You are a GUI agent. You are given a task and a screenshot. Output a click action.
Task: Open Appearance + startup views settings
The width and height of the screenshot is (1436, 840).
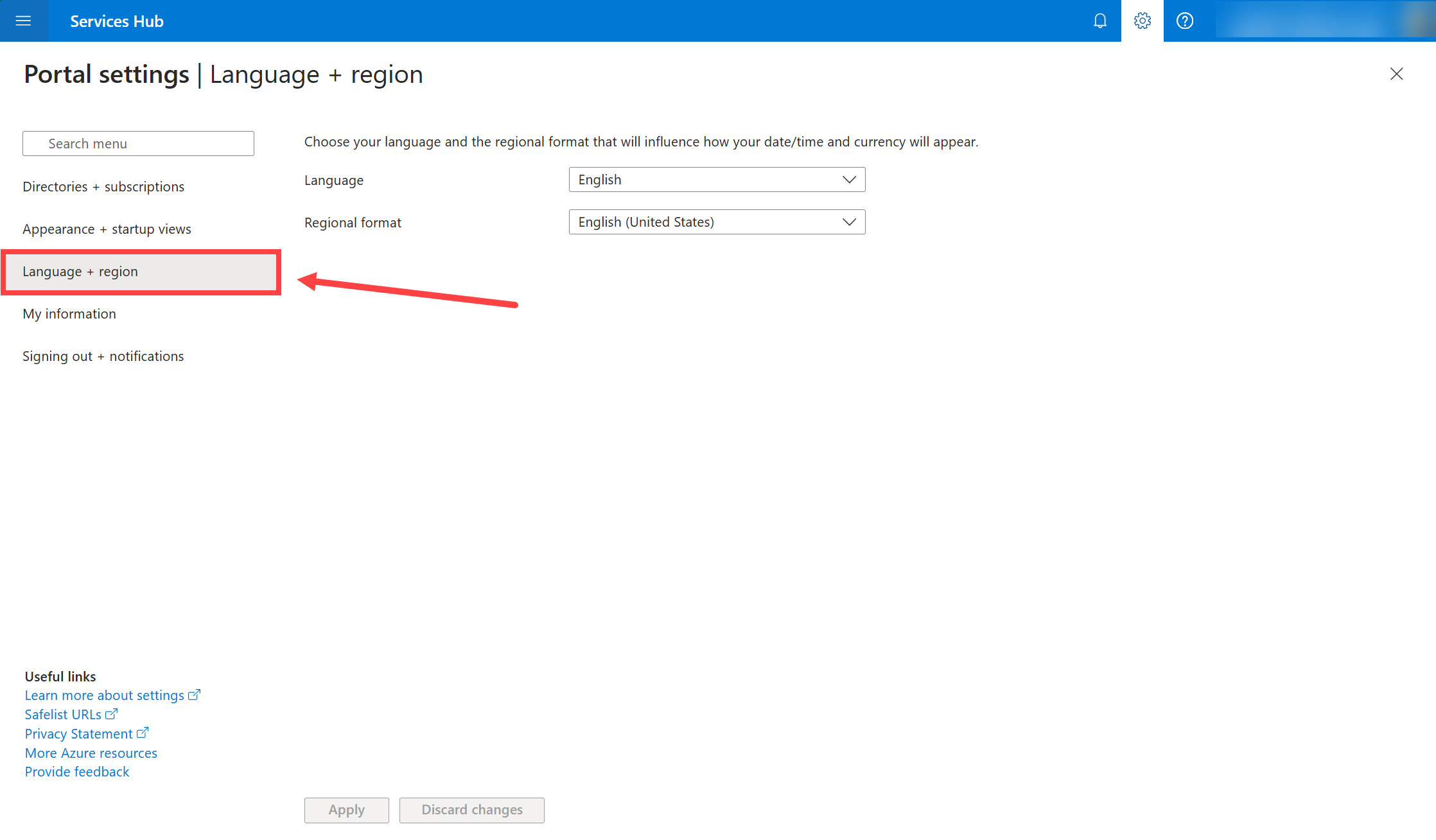(x=107, y=229)
